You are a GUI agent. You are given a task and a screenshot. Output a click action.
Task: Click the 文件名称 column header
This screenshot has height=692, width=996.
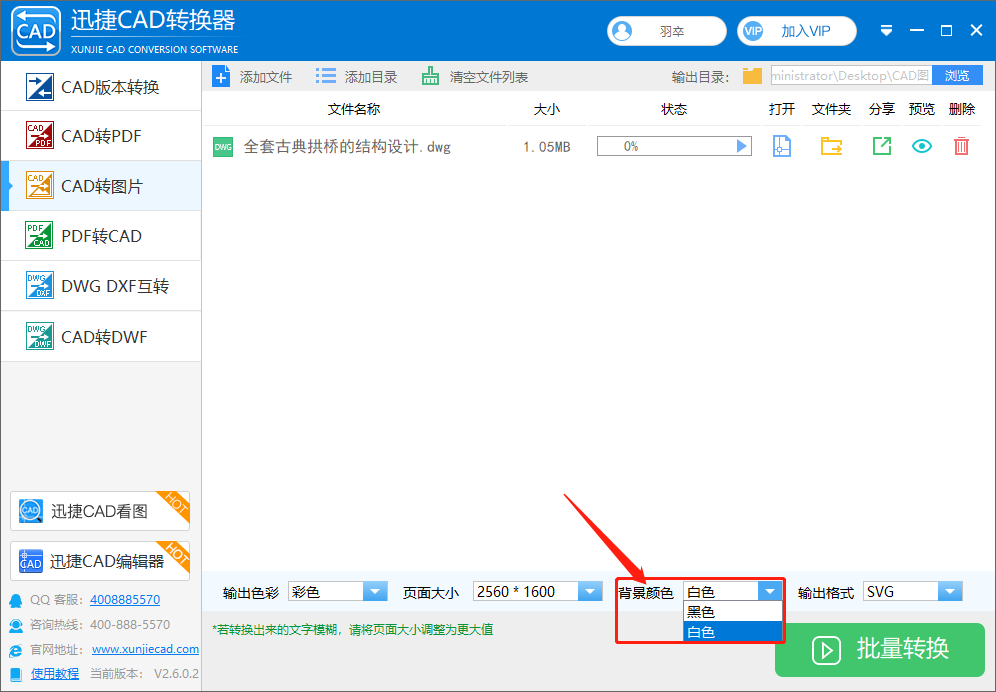pyautogui.click(x=354, y=109)
